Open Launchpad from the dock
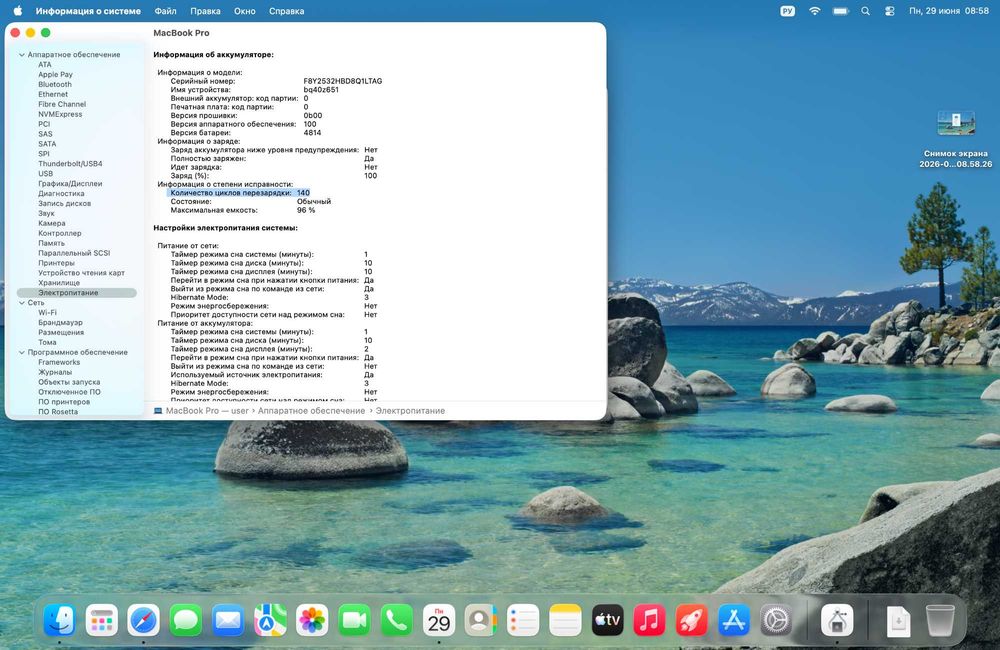Screen dimensions: 1000x650 coord(101,620)
